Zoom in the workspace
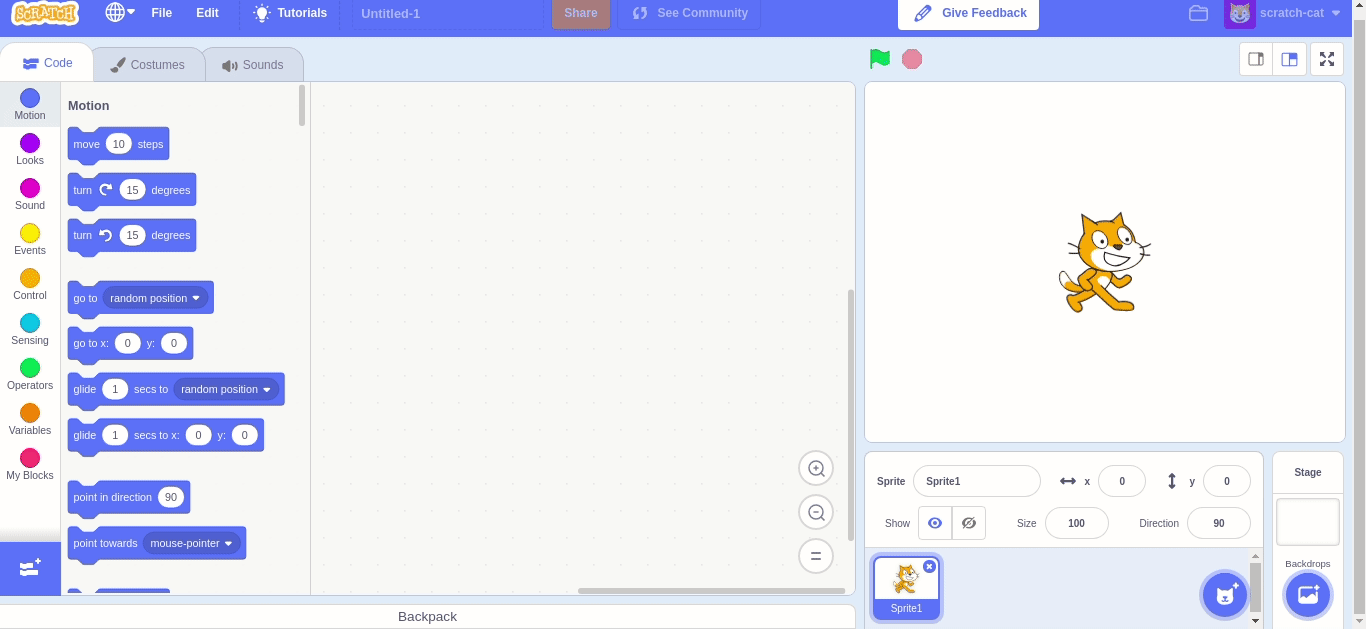 (816, 468)
